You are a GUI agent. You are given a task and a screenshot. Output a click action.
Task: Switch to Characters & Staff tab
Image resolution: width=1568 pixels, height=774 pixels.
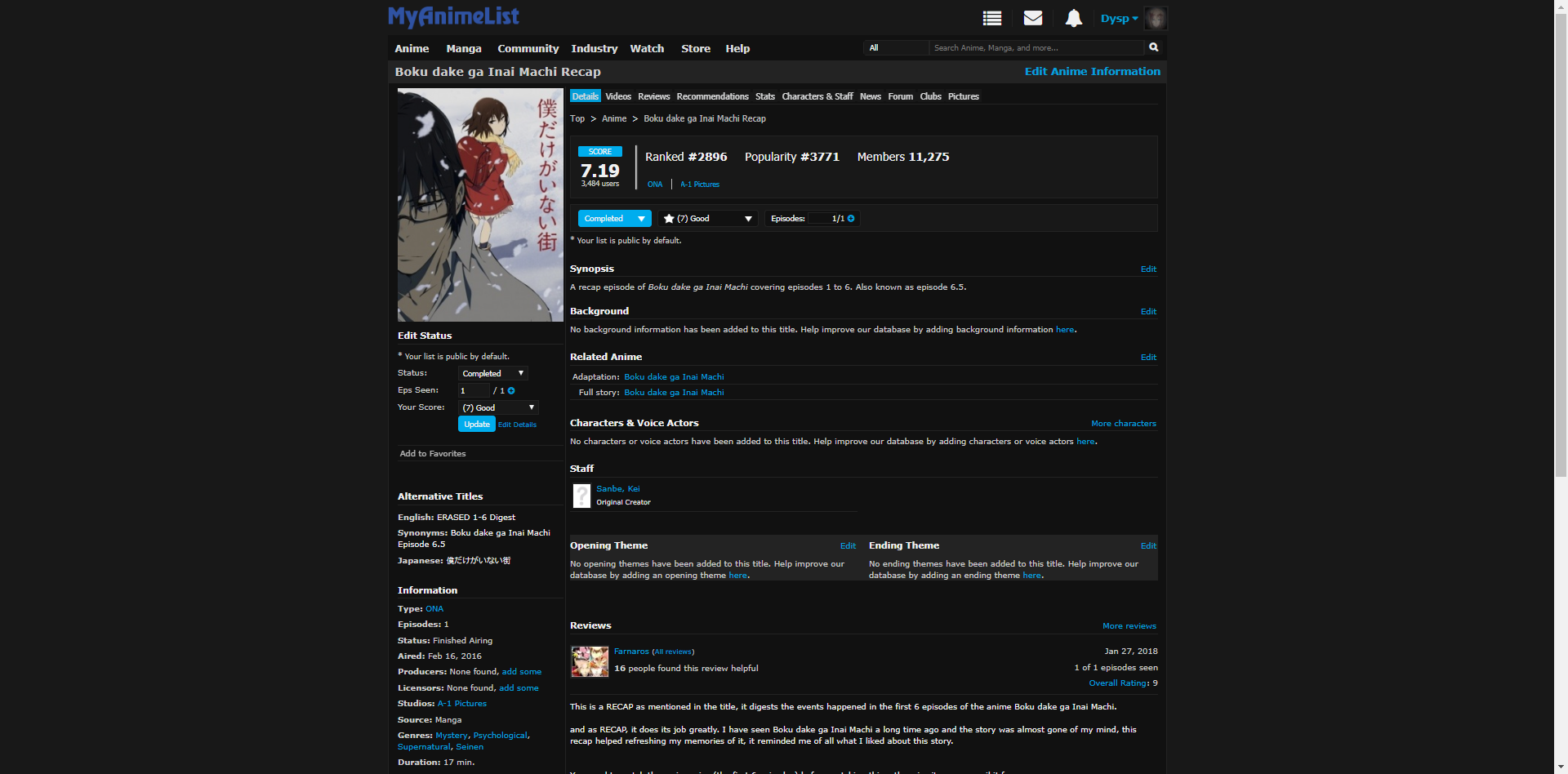coord(817,96)
